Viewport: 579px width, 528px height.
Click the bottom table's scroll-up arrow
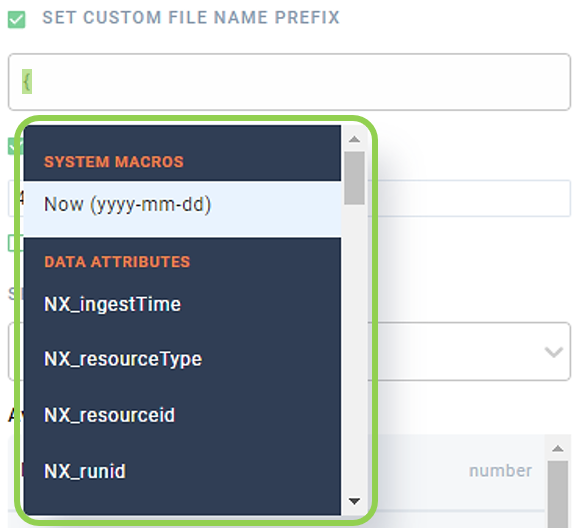click(558, 449)
